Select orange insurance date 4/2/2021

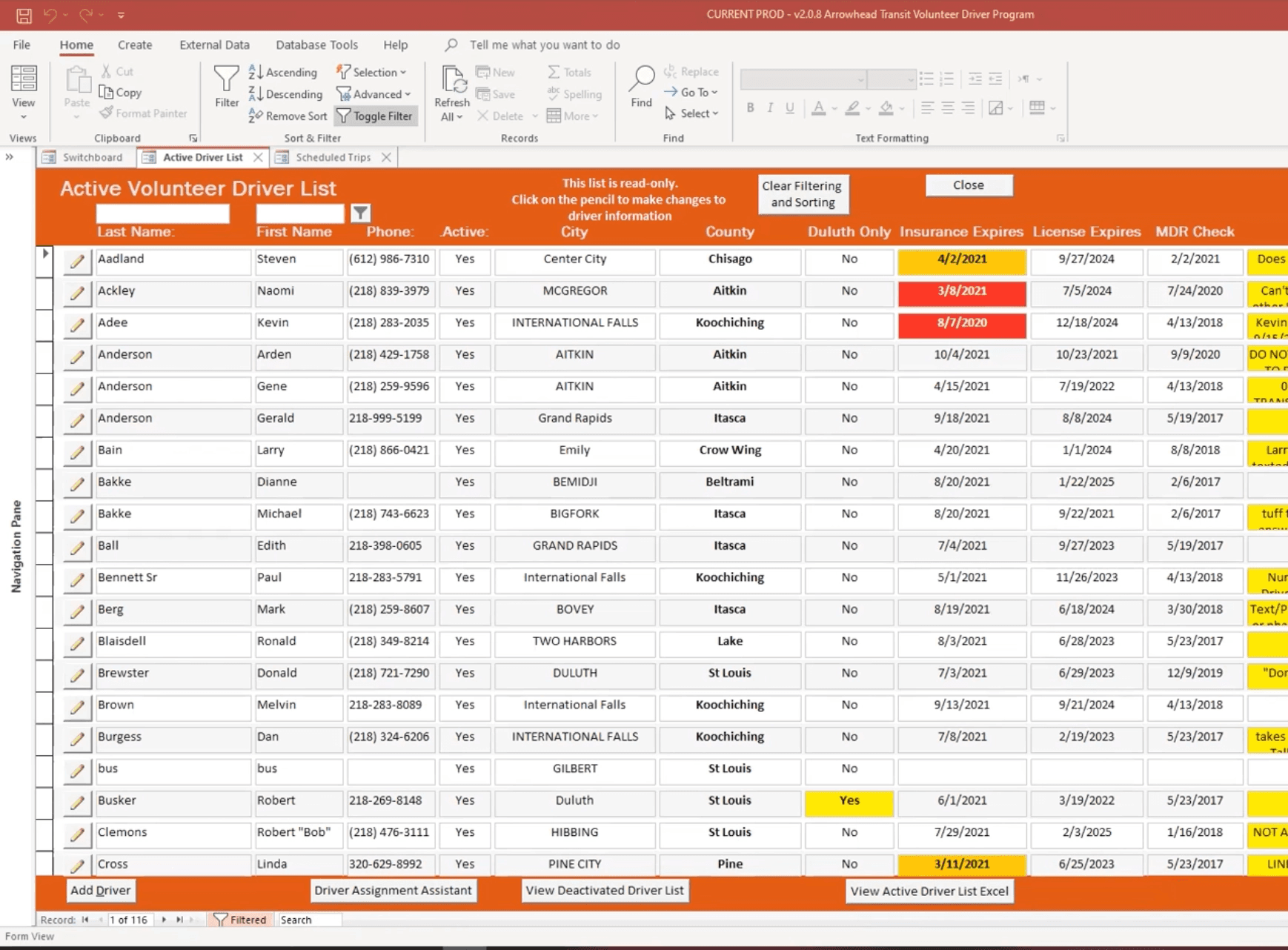click(962, 262)
